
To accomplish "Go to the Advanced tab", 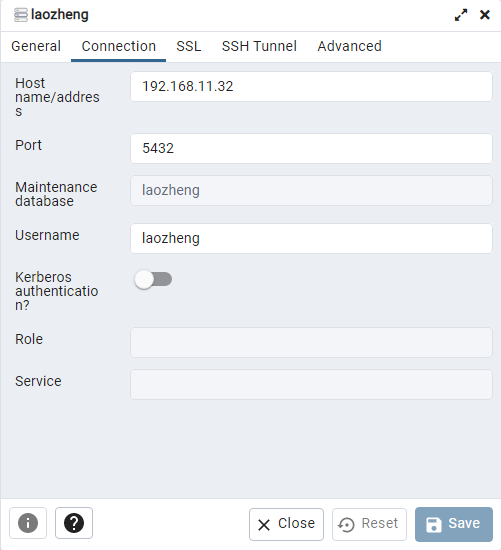I will point(349,46).
